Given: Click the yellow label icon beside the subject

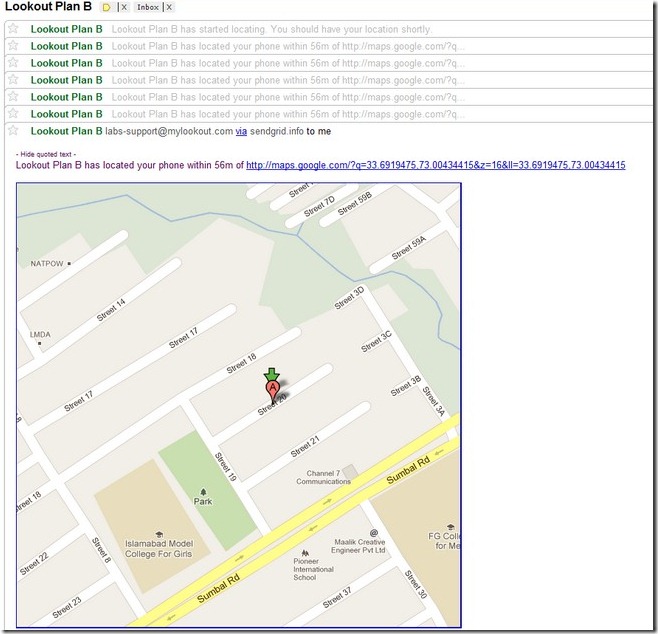Looking at the screenshot, I should (x=107, y=8).
